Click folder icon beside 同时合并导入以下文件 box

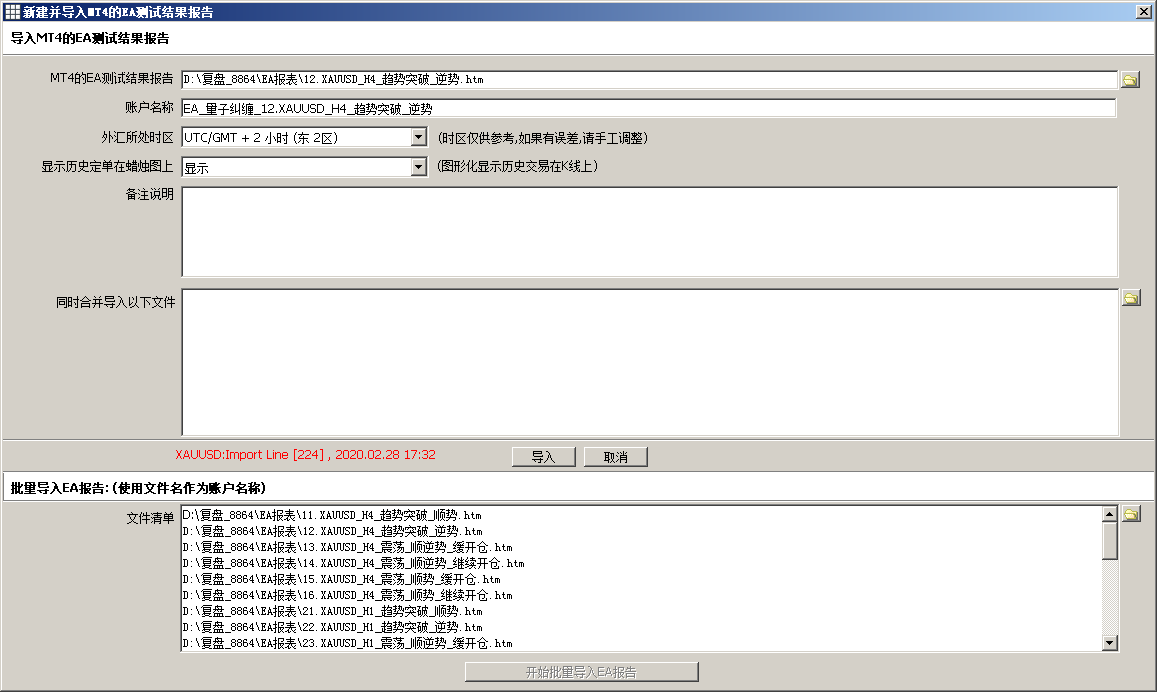click(1130, 298)
